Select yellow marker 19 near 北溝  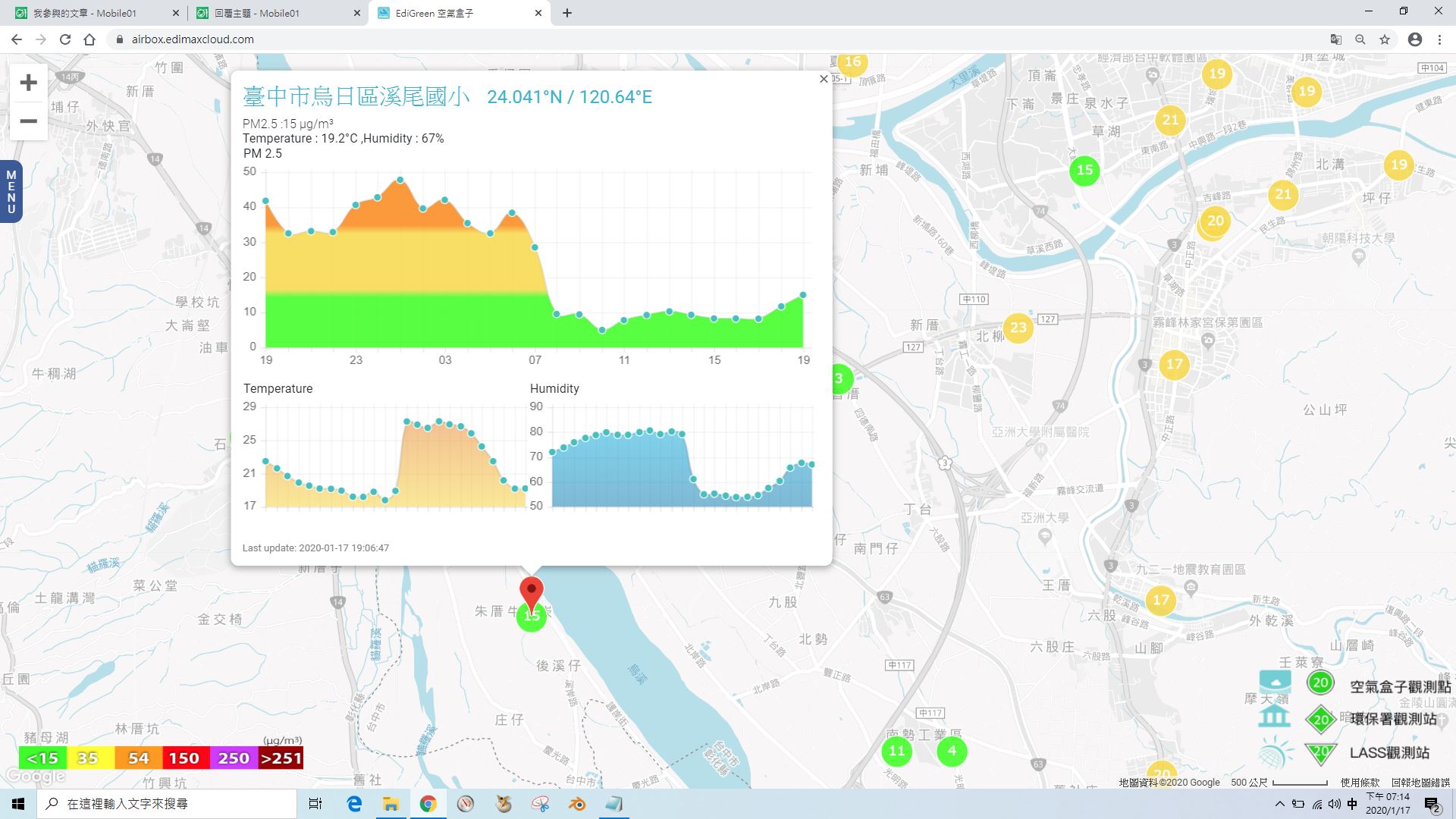(1399, 165)
